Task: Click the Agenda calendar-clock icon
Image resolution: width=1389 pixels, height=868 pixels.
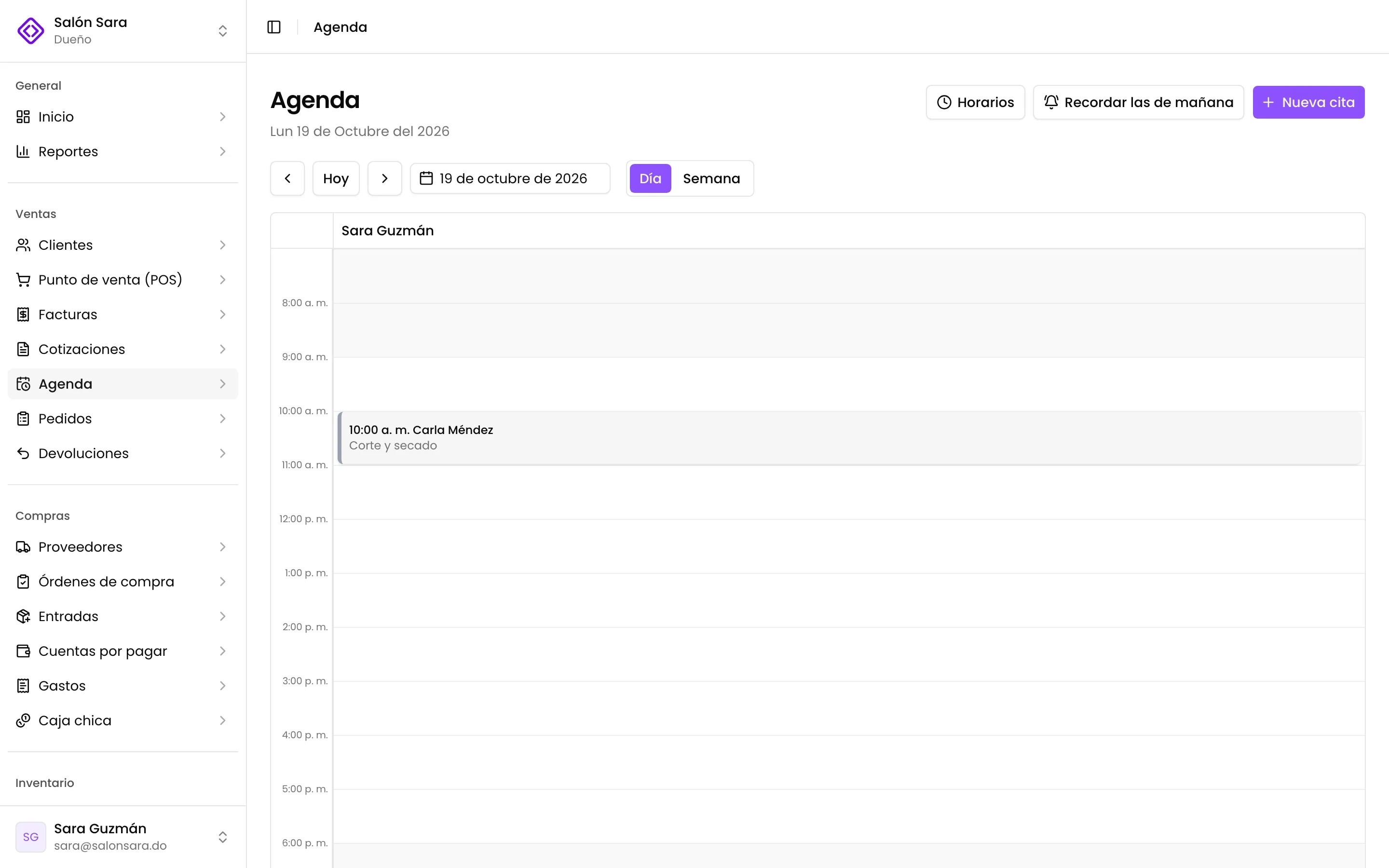Action: click(23, 384)
